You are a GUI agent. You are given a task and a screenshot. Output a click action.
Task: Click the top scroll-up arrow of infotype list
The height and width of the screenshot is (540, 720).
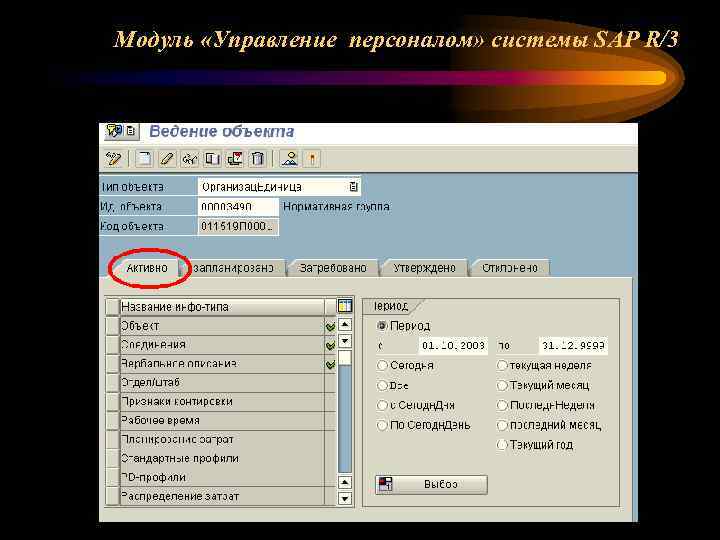click(345, 325)
